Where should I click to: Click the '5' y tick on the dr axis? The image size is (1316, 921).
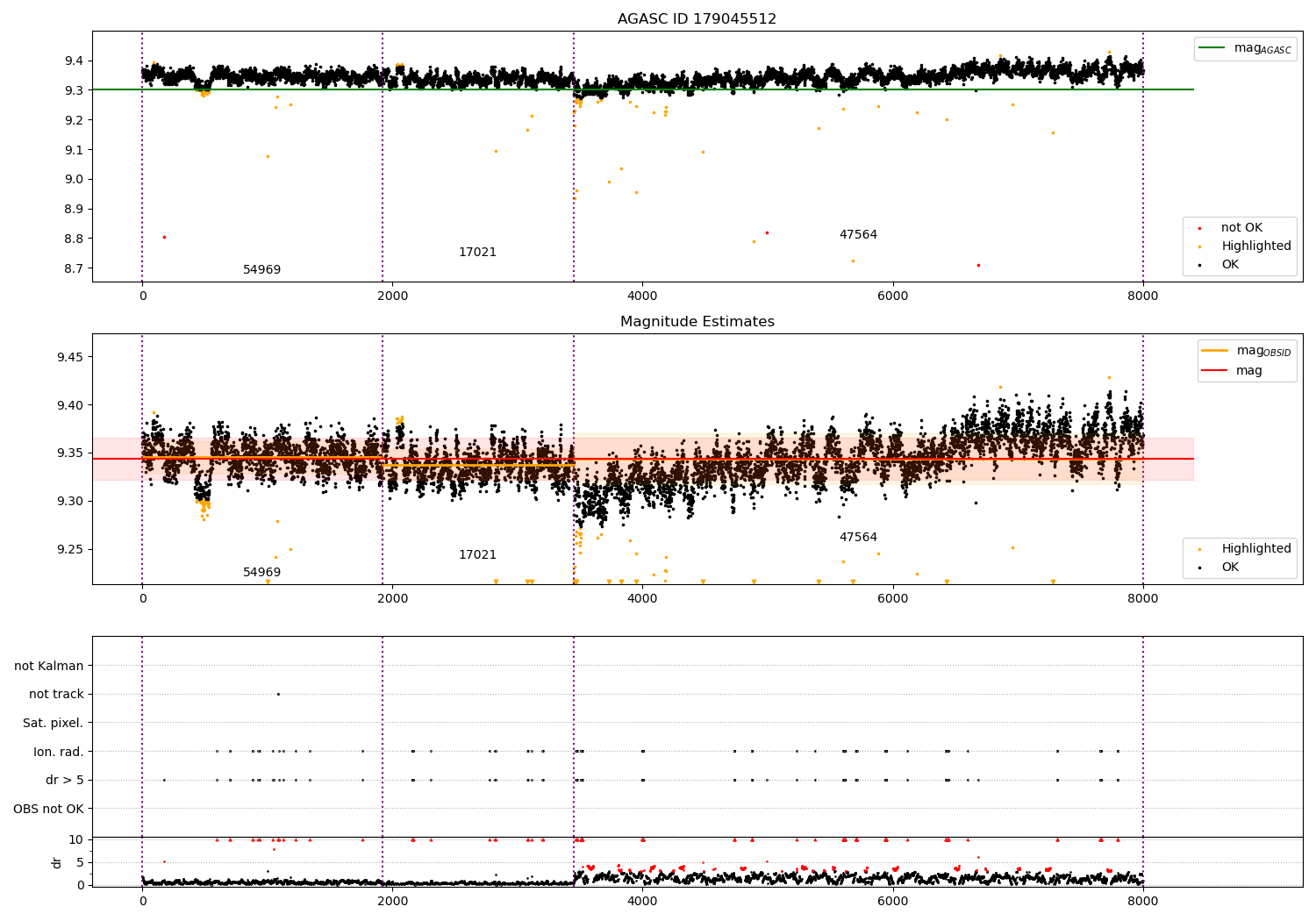80,863
